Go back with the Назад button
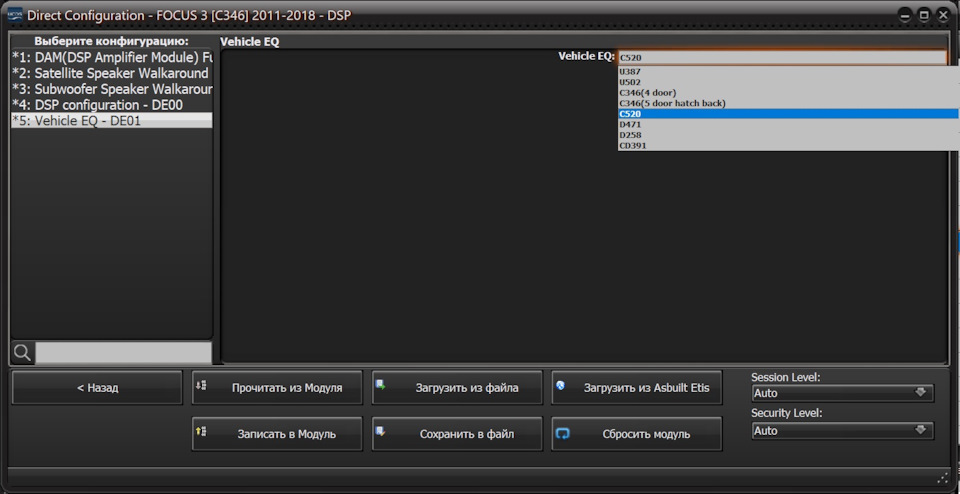Image resolution: width=960 pixels, height=494 pixels. click(x=97, y=387)
